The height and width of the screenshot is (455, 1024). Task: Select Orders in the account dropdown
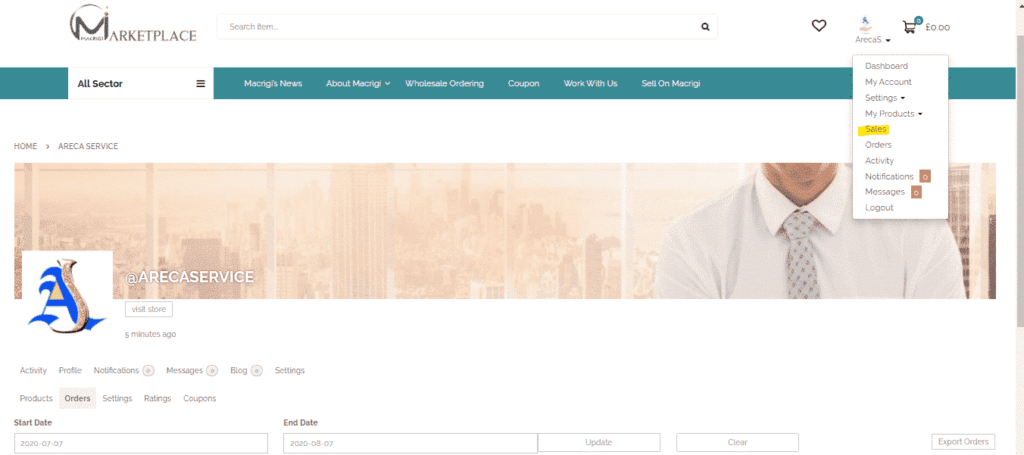[878, 145]
